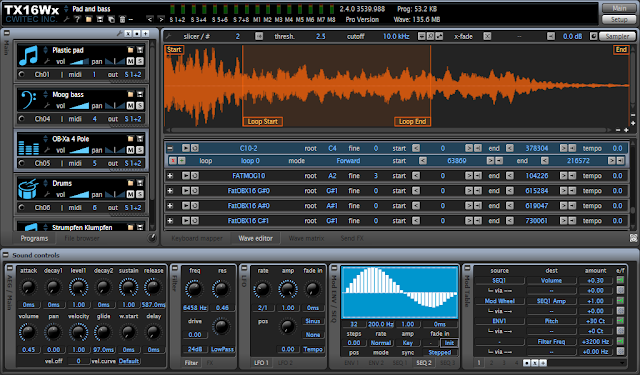Screen dimensions: 640x375
Task: Select the SEQ 1 tab
Action: click(400, 363)
